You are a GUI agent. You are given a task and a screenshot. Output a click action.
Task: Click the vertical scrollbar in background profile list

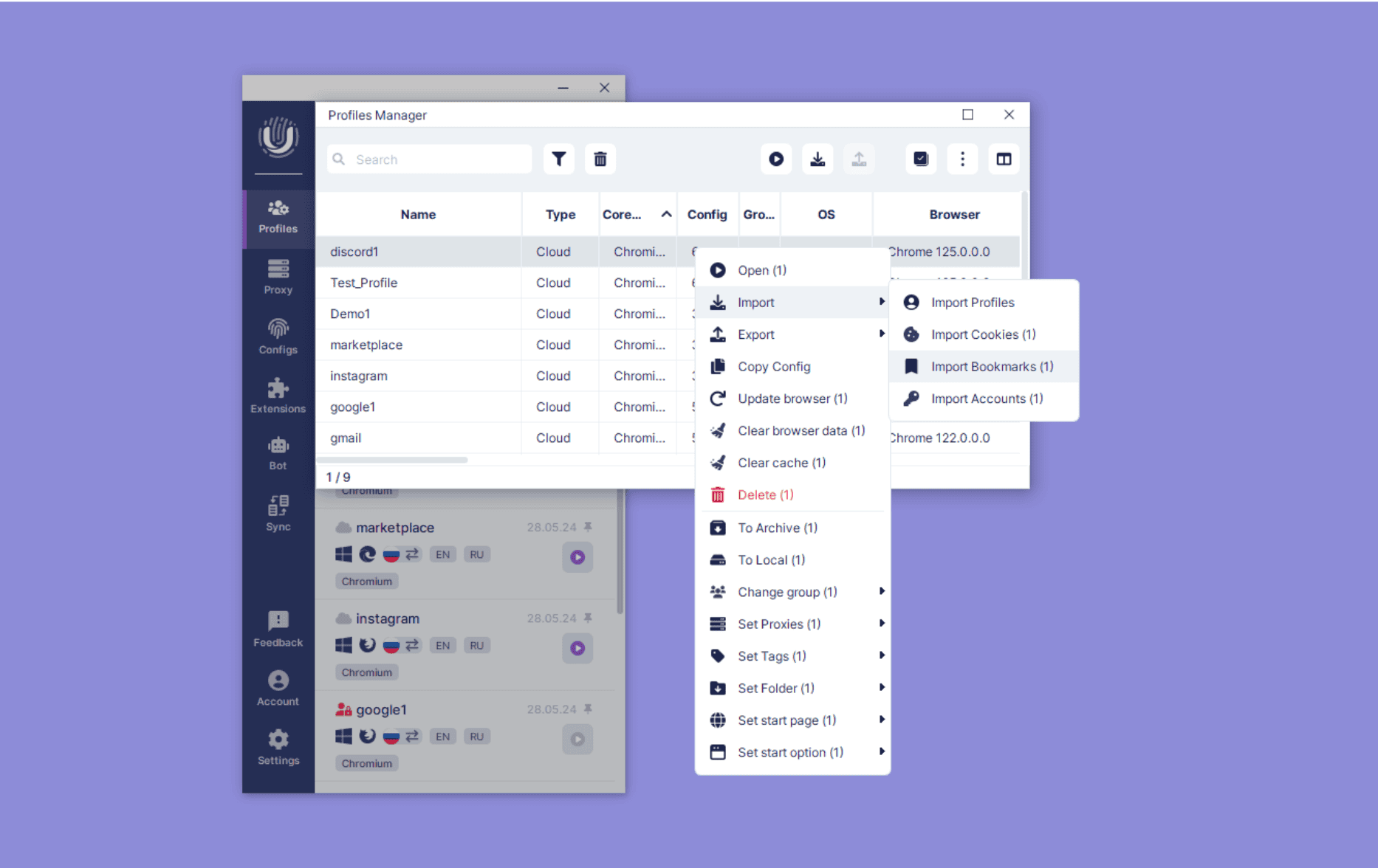click(620, 552)
